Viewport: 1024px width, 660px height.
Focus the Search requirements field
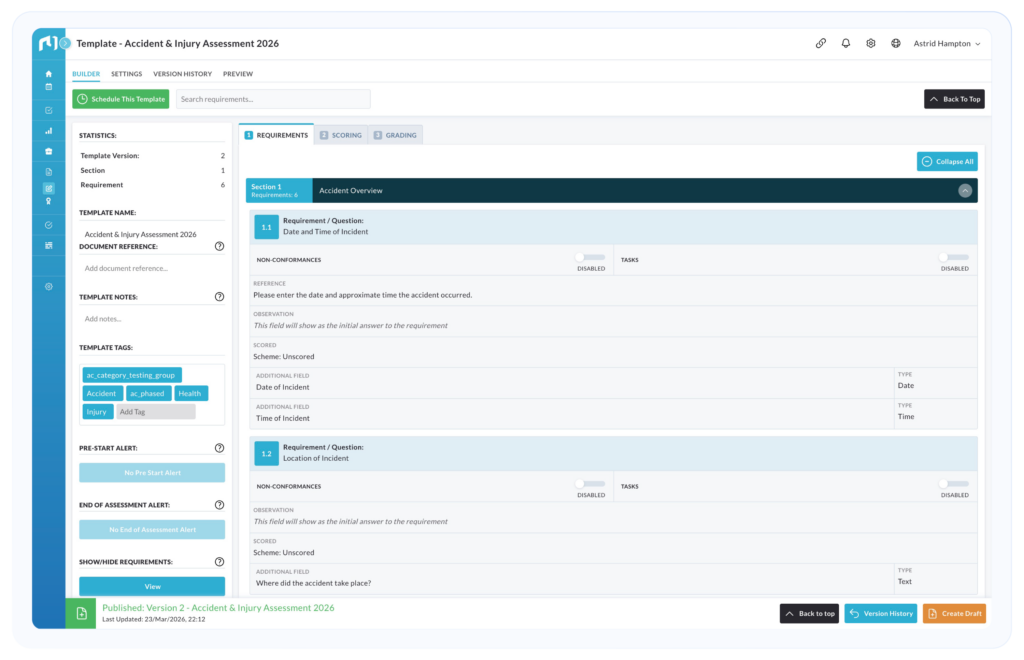tap(273, 99)
